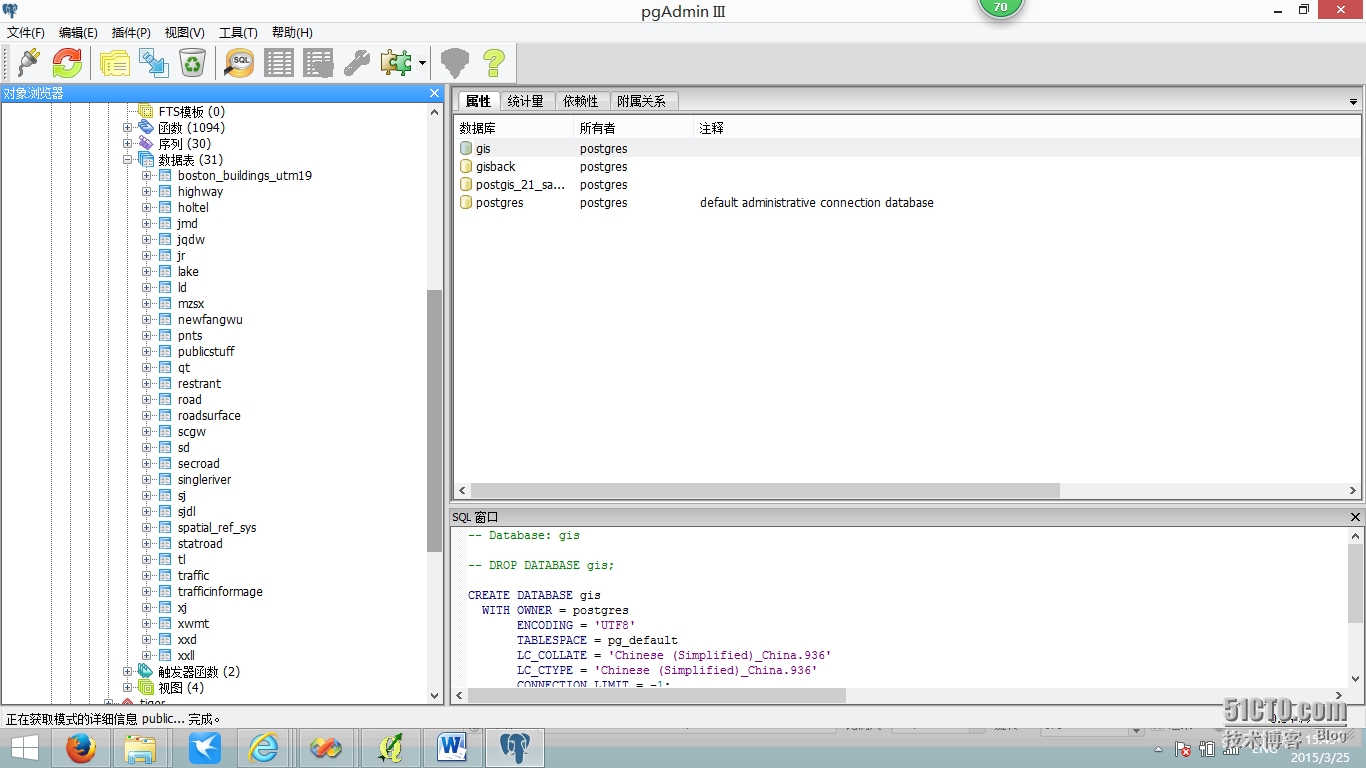Screen dimensions: 1366x768
Task: Select the roadsurface table
Action: (209, 416)
